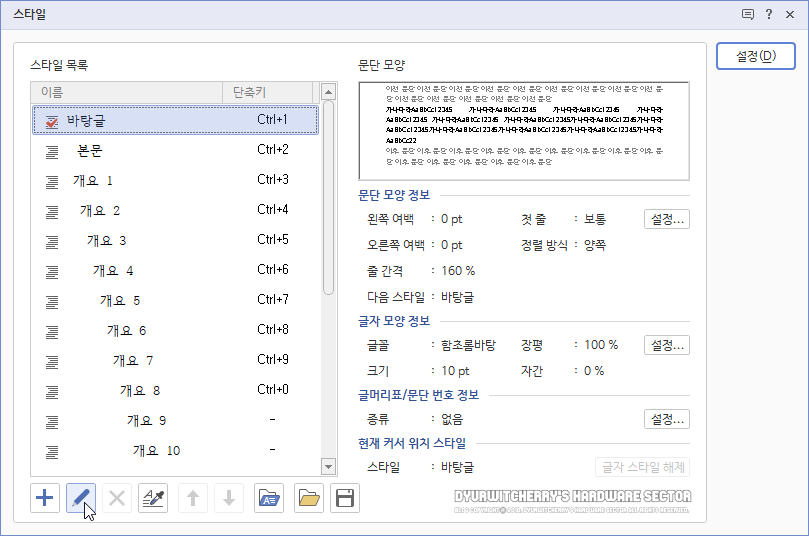Screen dimensions: 809x536
Task: Select the 개요 6 style
Action: tap(175, 330)
